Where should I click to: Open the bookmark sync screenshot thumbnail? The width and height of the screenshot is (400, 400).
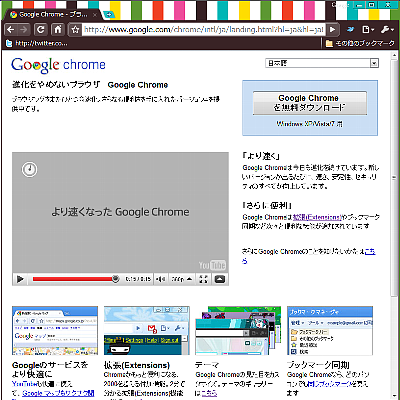(330, 331)
